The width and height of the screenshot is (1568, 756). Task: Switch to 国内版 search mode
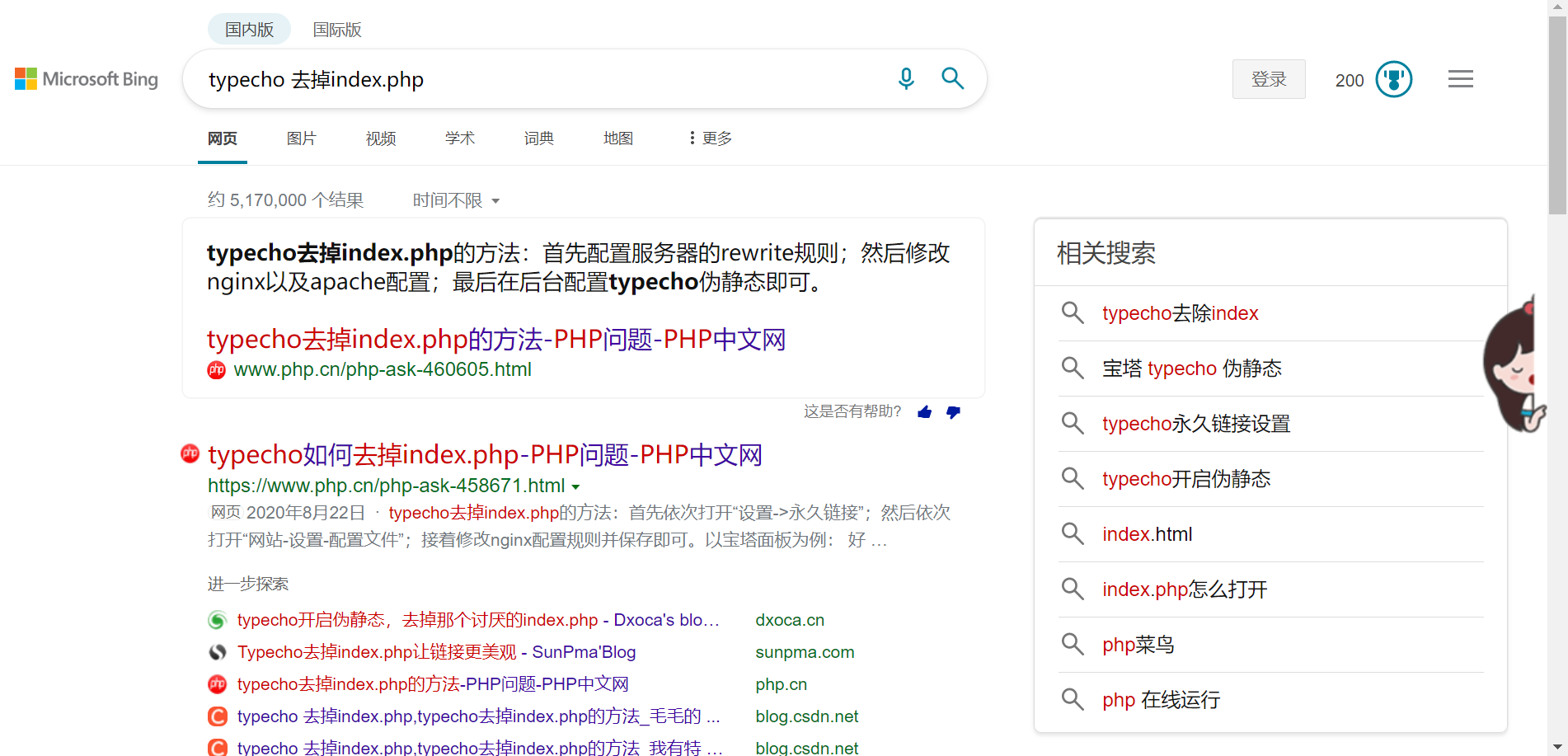click(249, 30)
